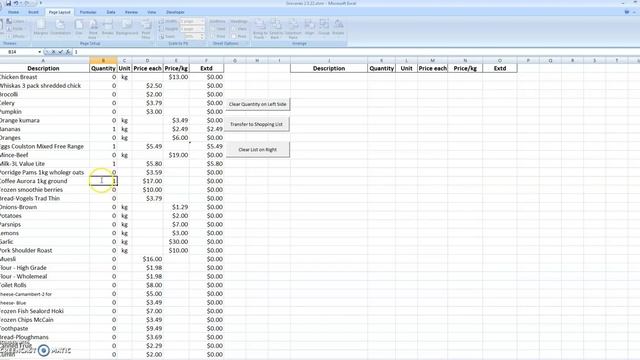Click the Insert Function icon in formula bar
The width and height of the screenshot is (640, 360).
coord(68,52)
